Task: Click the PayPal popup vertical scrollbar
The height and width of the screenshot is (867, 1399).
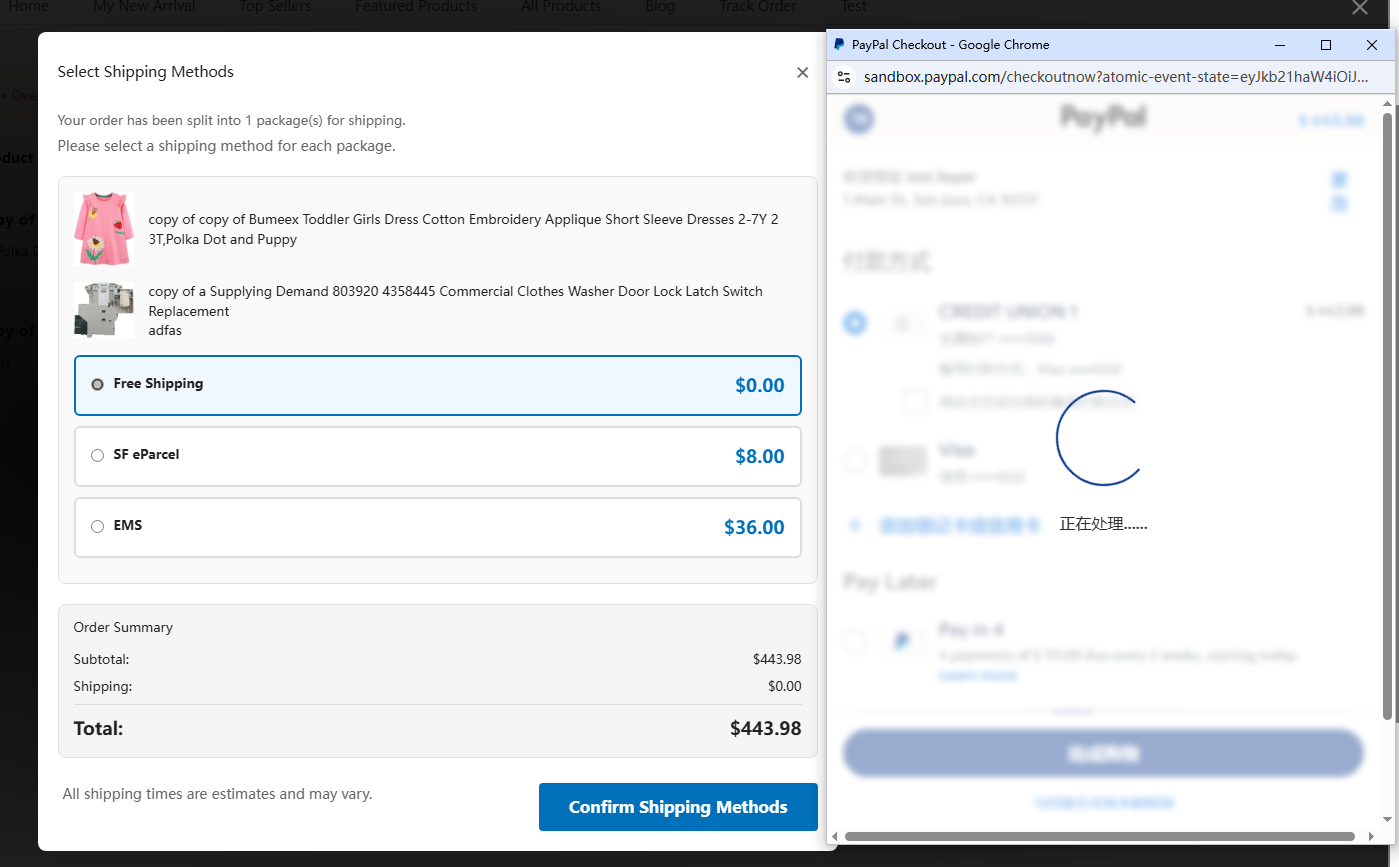Action: (1386, 400)
